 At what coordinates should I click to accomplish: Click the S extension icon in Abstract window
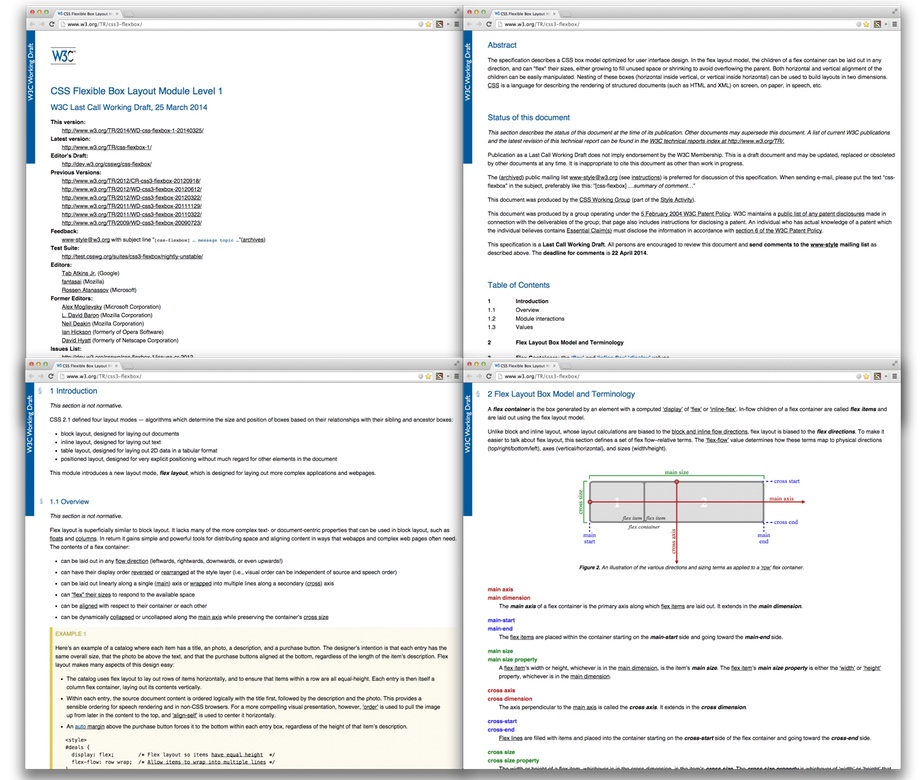[x=877, y=24]
